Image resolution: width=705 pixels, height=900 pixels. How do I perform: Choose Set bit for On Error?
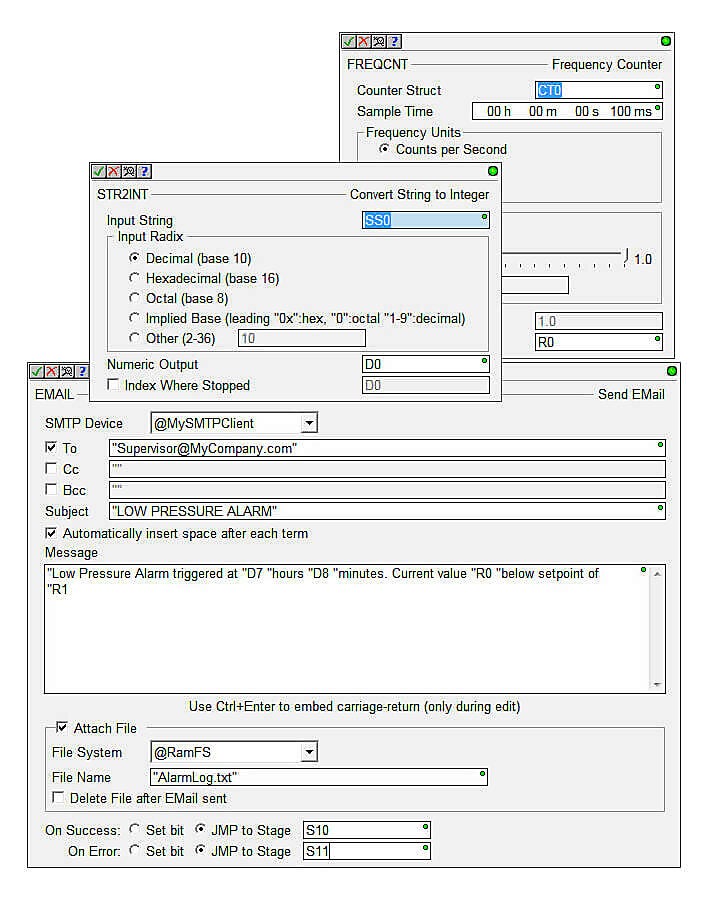pos(134,850)
